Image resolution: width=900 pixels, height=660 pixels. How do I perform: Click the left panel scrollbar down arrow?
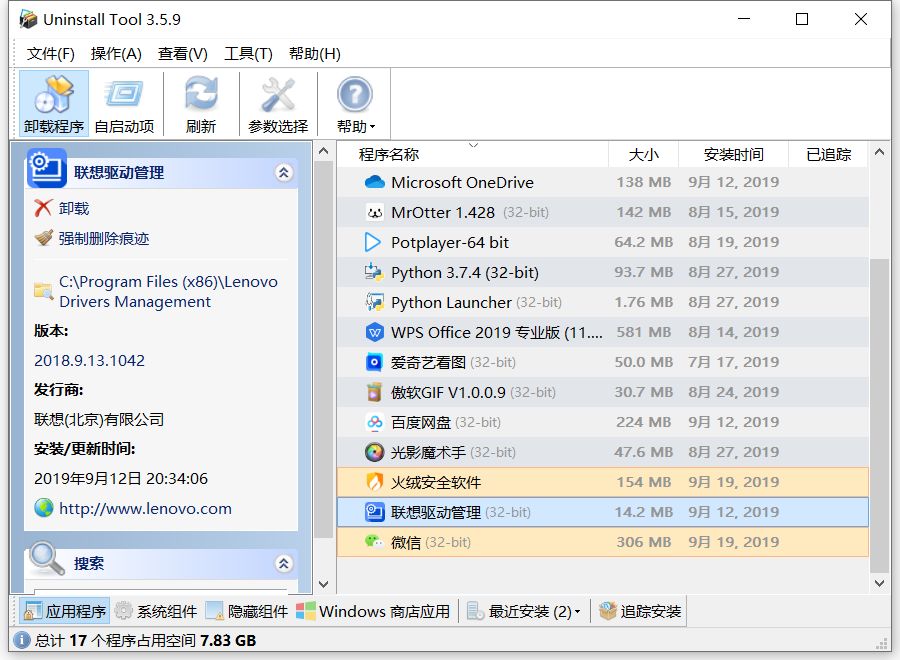coord(324,584)
